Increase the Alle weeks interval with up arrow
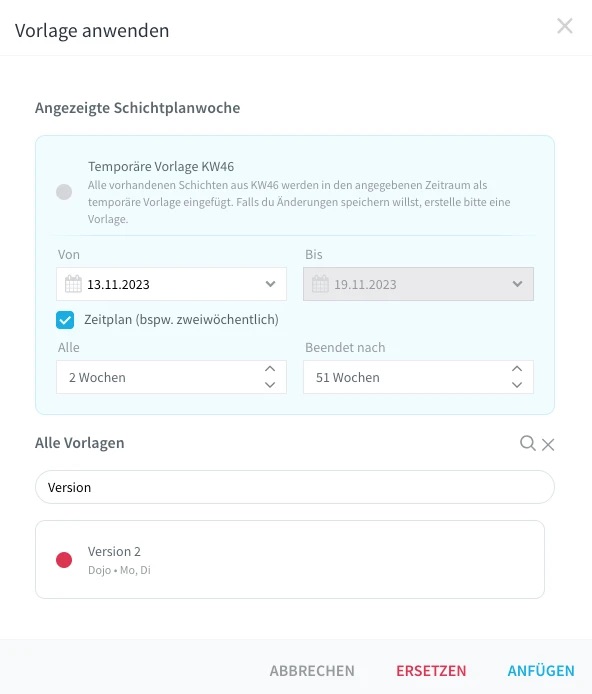 (270, 369)
